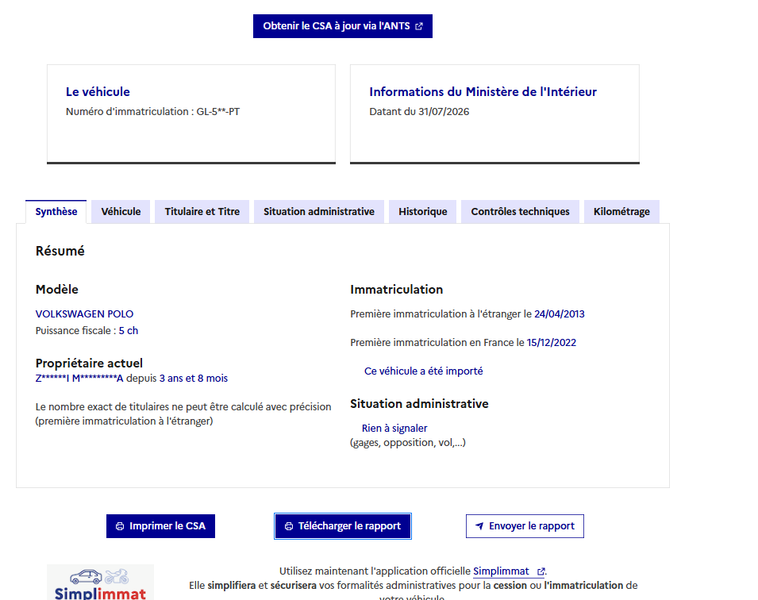Switch to the Véhicule tab
The image size is (758, 600).
(x=121, y=212)
